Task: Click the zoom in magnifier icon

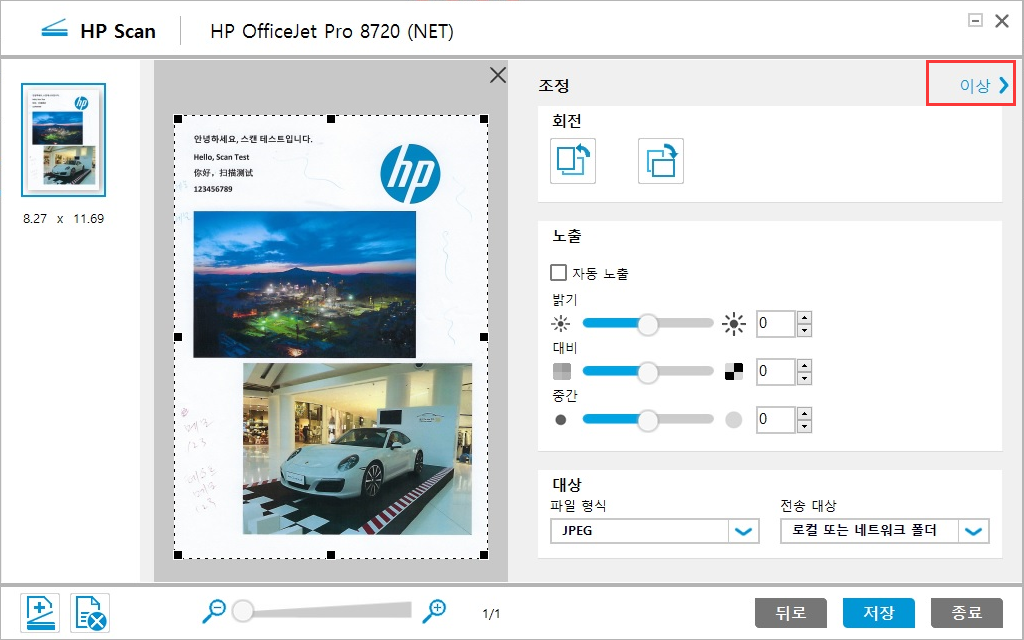Action: [x=434, y=611]
